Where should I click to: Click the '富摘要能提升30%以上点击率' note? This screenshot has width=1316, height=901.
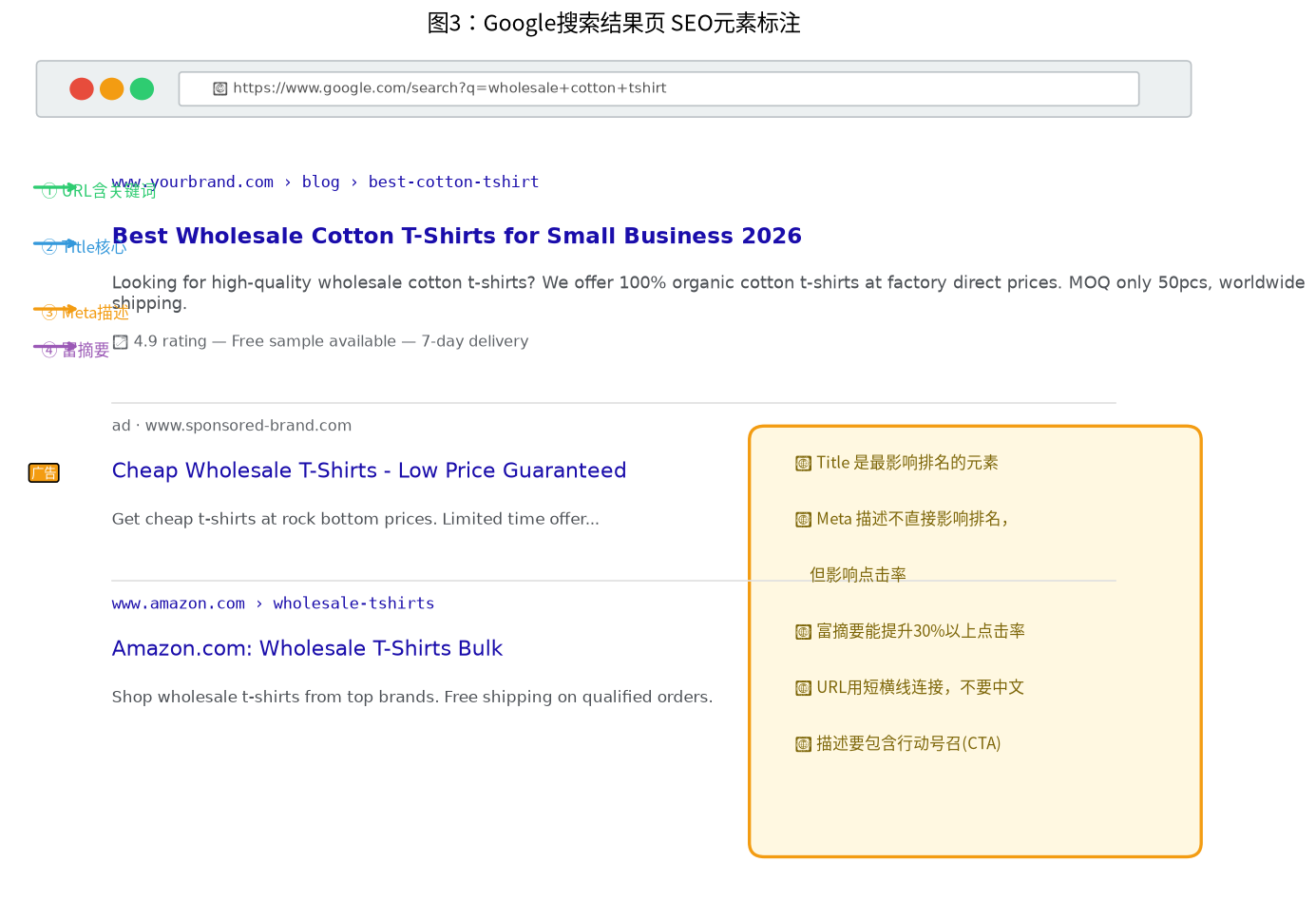tap(921, 631)
